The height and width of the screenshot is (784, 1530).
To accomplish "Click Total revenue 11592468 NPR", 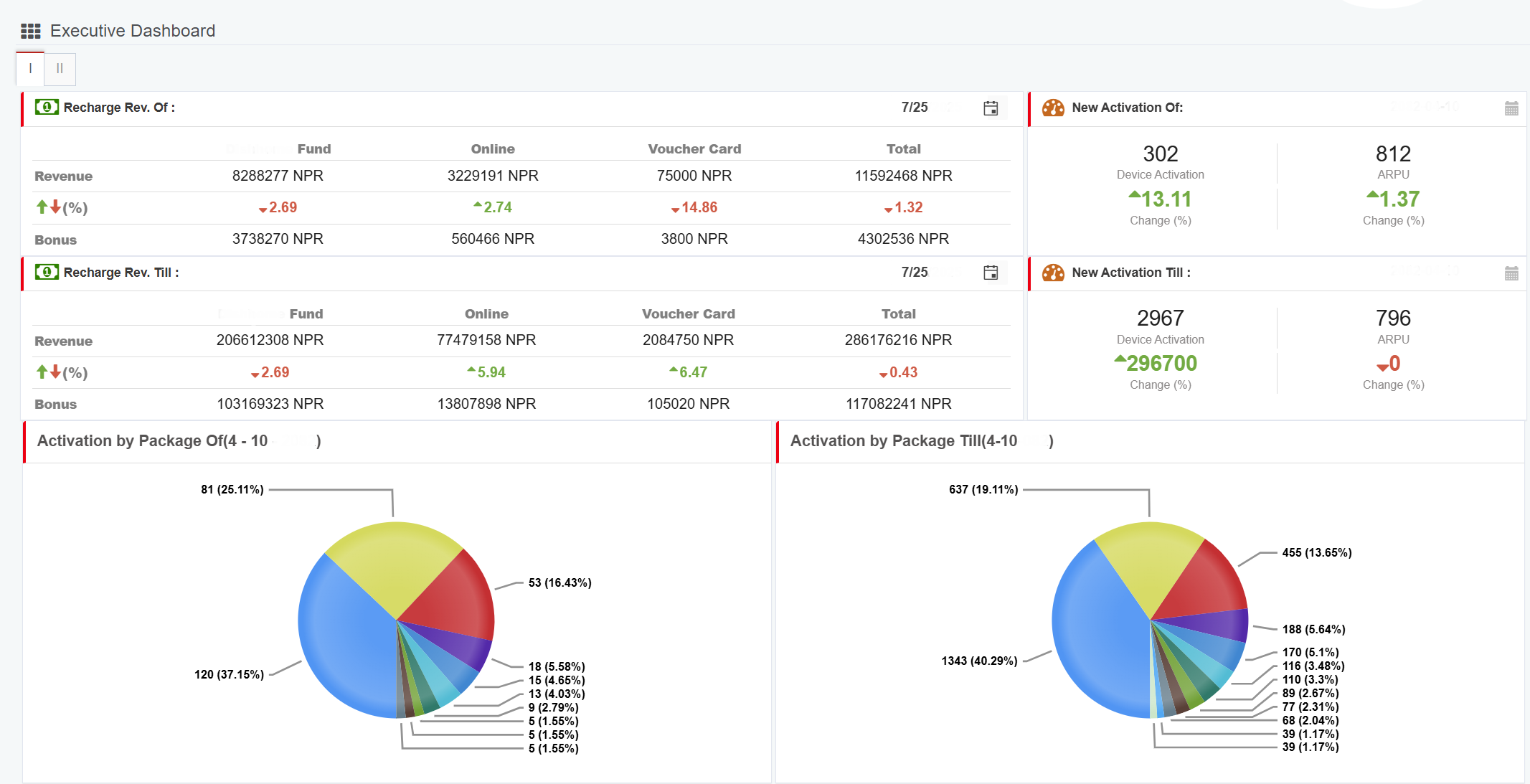I will pyautogui.click(x=903, y=176).
